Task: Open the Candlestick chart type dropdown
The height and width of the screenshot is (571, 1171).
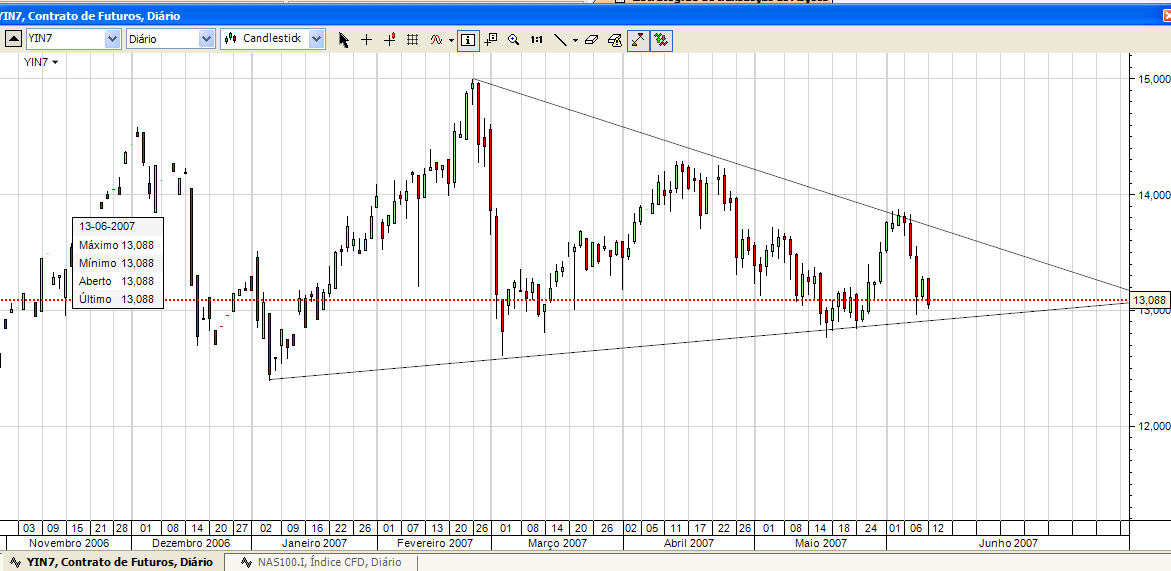Action: click(317, 40)
